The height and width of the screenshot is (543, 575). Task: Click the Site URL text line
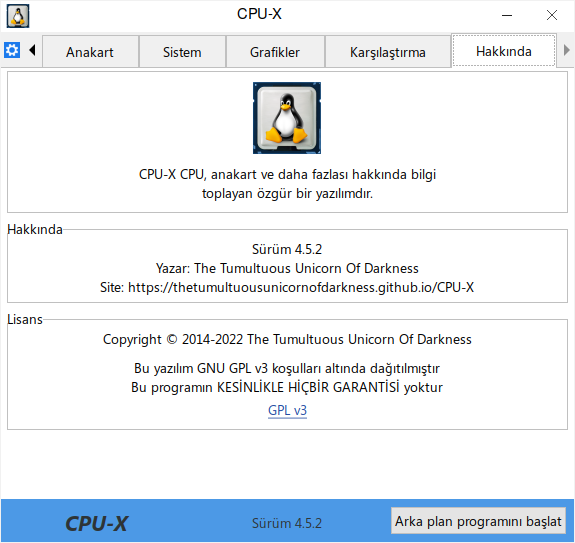[287, 287]
